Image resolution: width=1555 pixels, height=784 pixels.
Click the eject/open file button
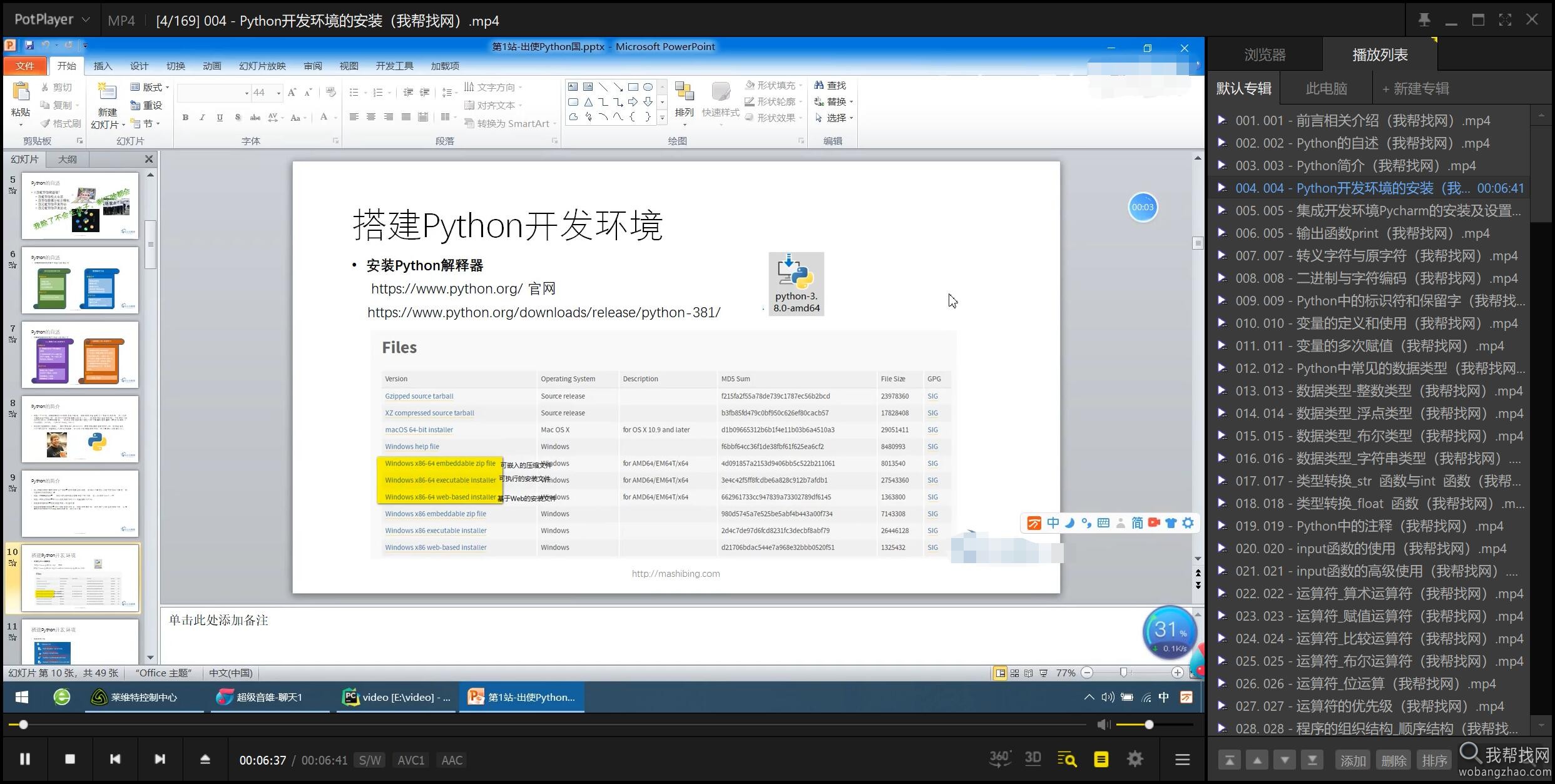pyautogui.click(x=205, y=759)
